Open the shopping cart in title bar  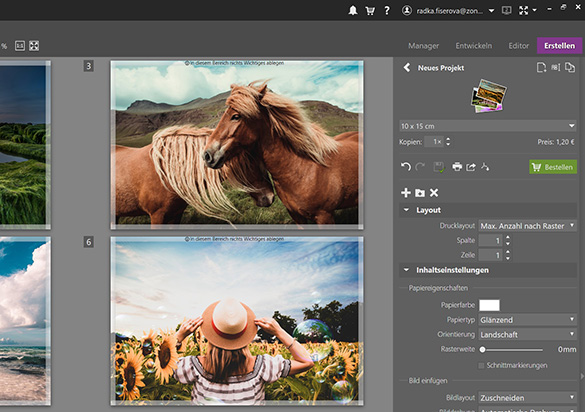click(x=370, y=10)
